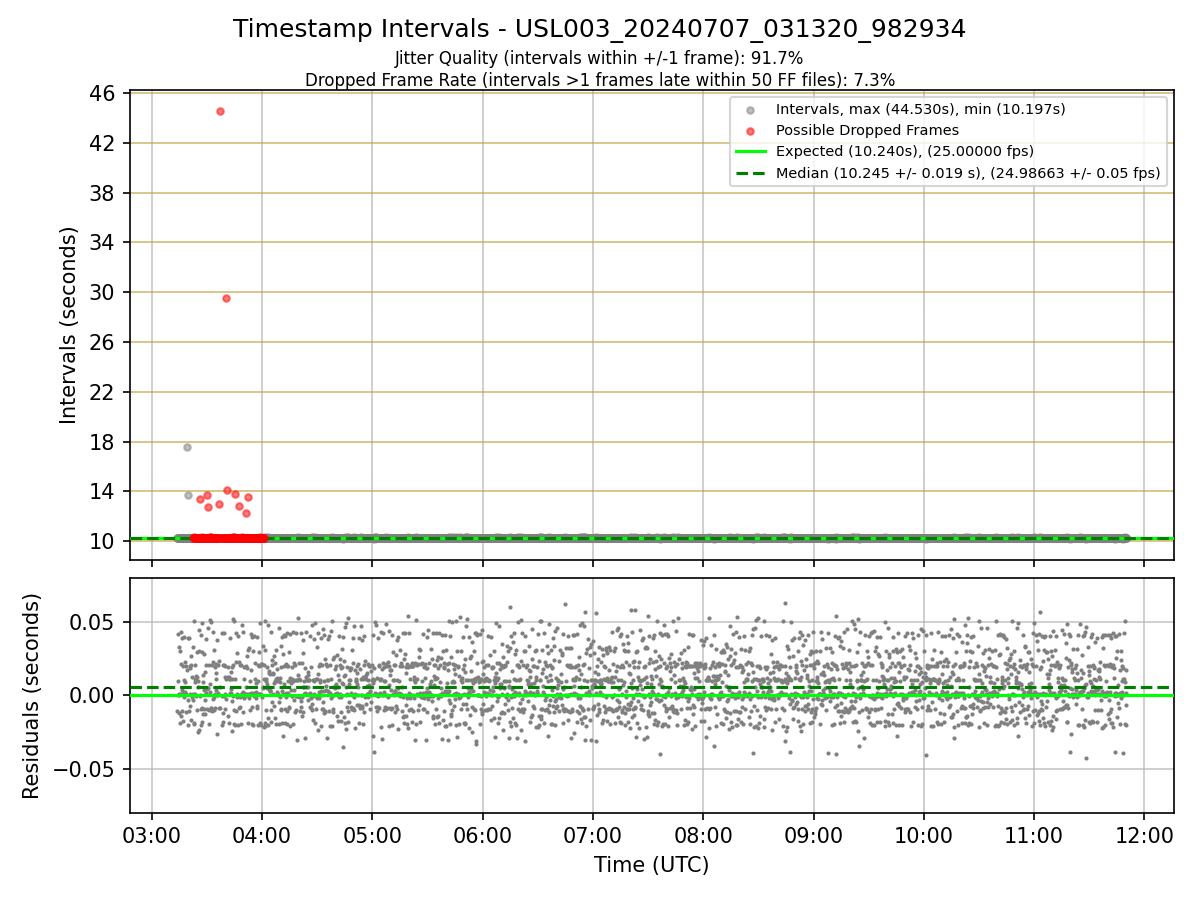Image resolution: width=1200 pixels, height=900 pixels.
Task: Click the 'Intervals (seconds)' y-axis label
Action: coord(68,325)
